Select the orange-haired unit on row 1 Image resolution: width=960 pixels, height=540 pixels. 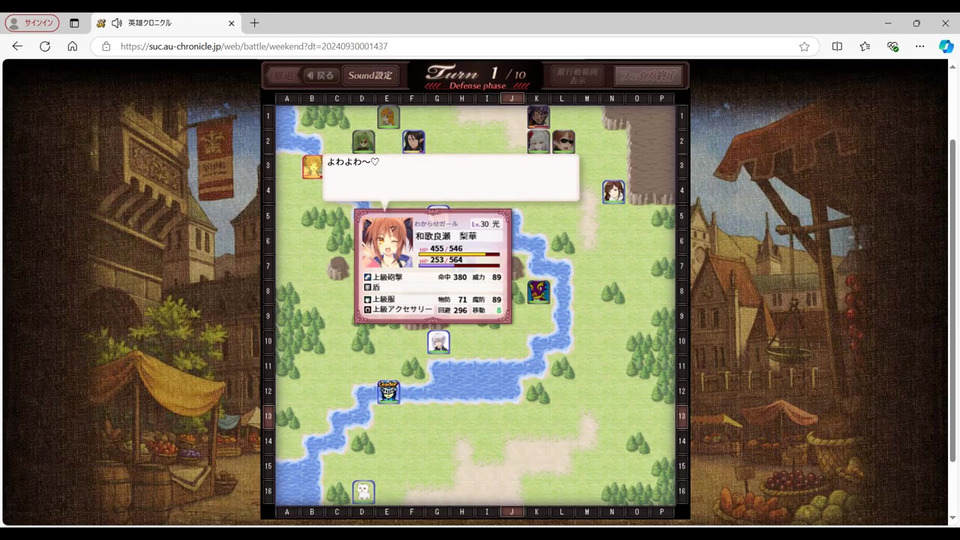[388, 116]
